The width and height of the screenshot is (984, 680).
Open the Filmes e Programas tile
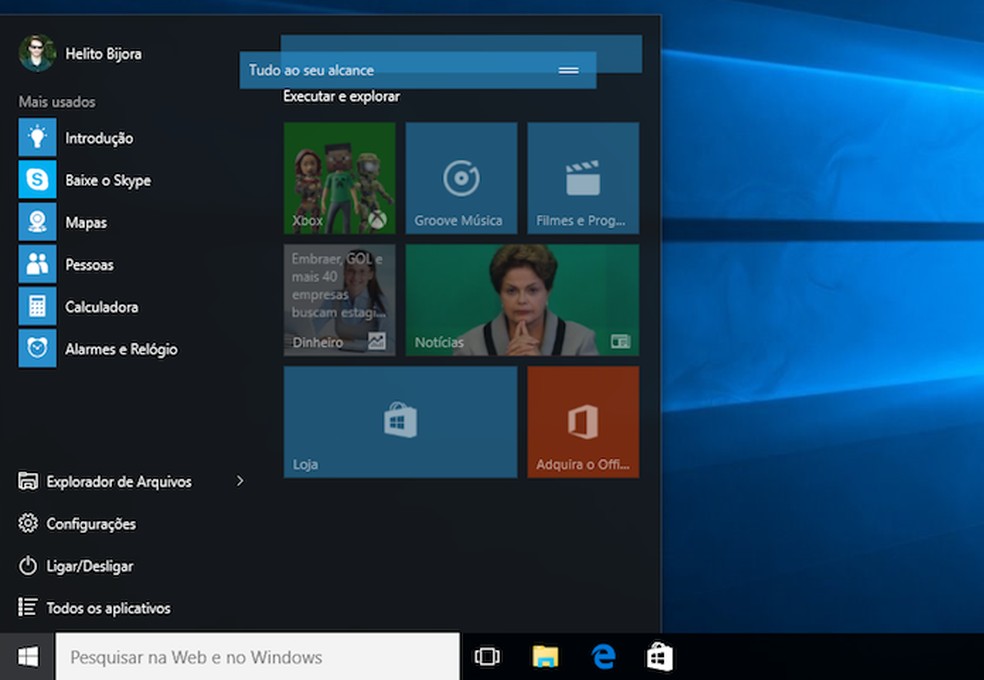click(x=583, y=178)
